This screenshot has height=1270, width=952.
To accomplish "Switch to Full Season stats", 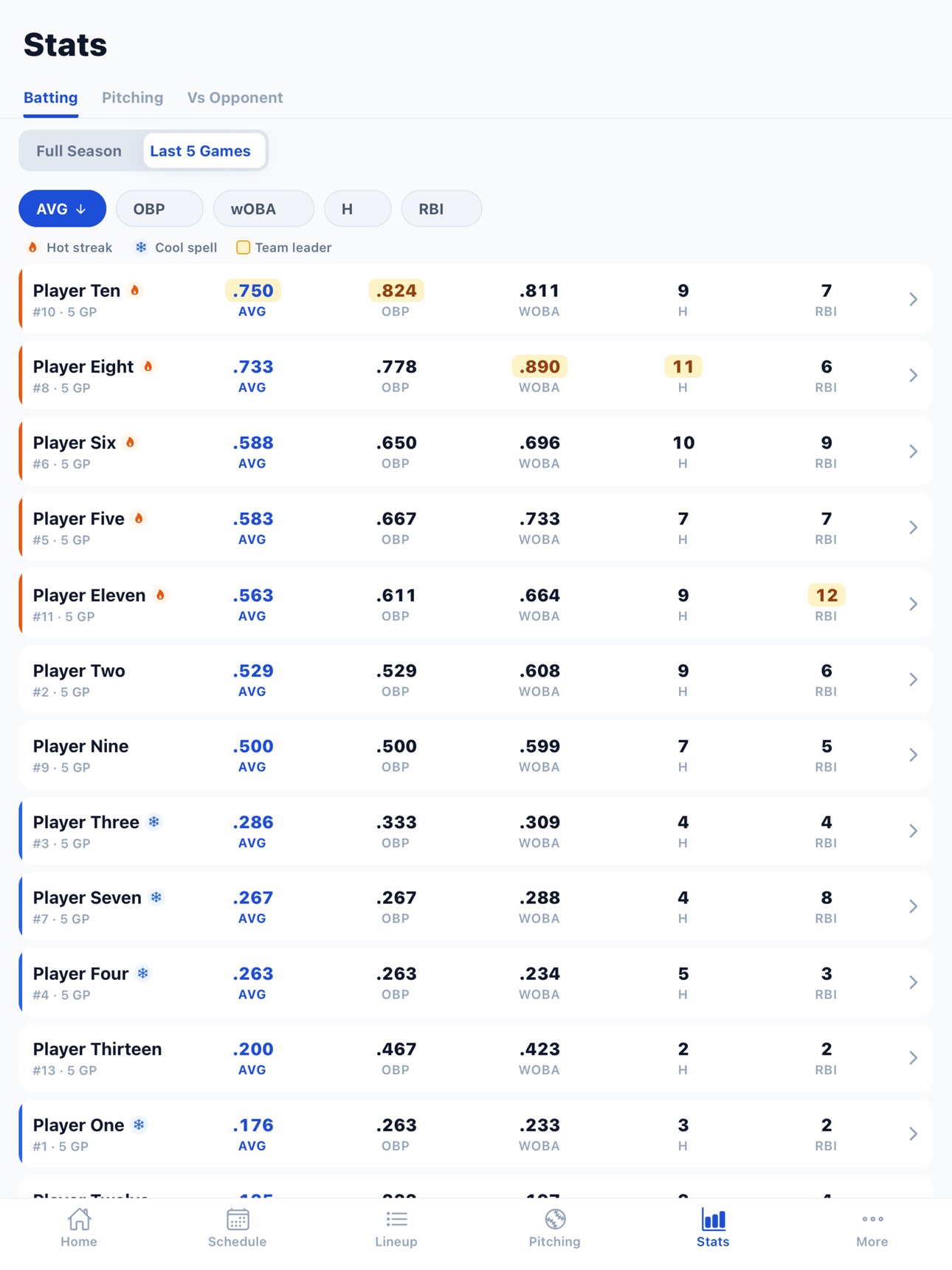I will (79, 151).
